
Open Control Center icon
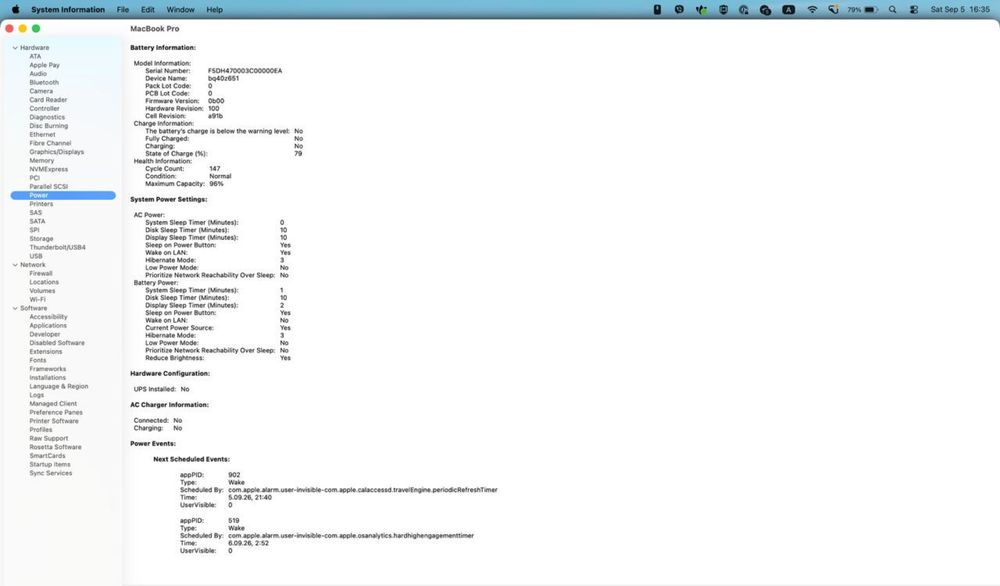914,10
